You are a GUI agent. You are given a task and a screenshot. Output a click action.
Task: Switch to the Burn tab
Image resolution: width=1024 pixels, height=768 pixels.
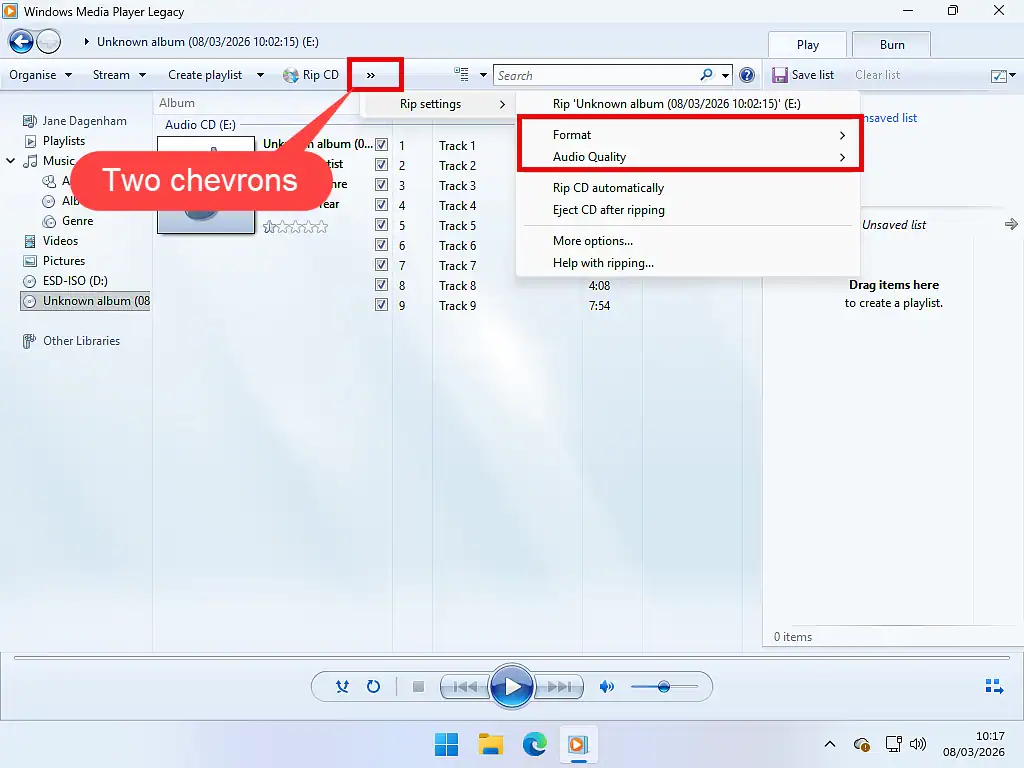pos(889,44)
